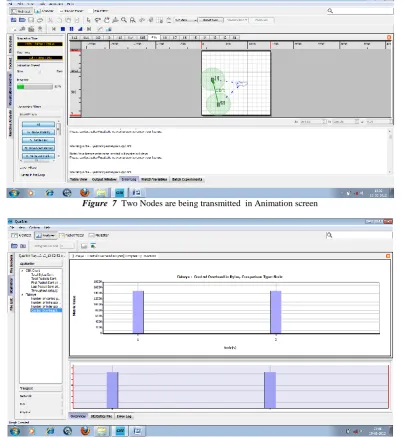Click the node 2 bar in the main chart
Viewport: 408px width, 438px height.
pyautogui.click(x=276, y=312)
